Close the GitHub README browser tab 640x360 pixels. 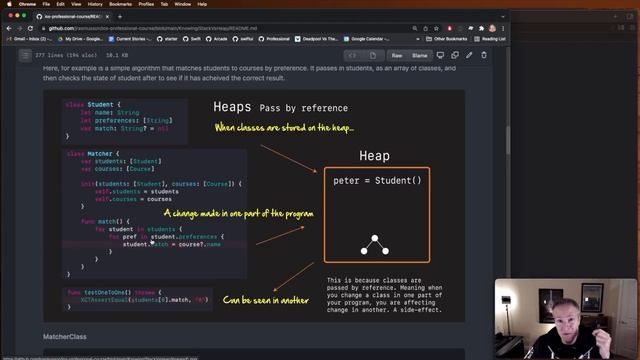107,16
